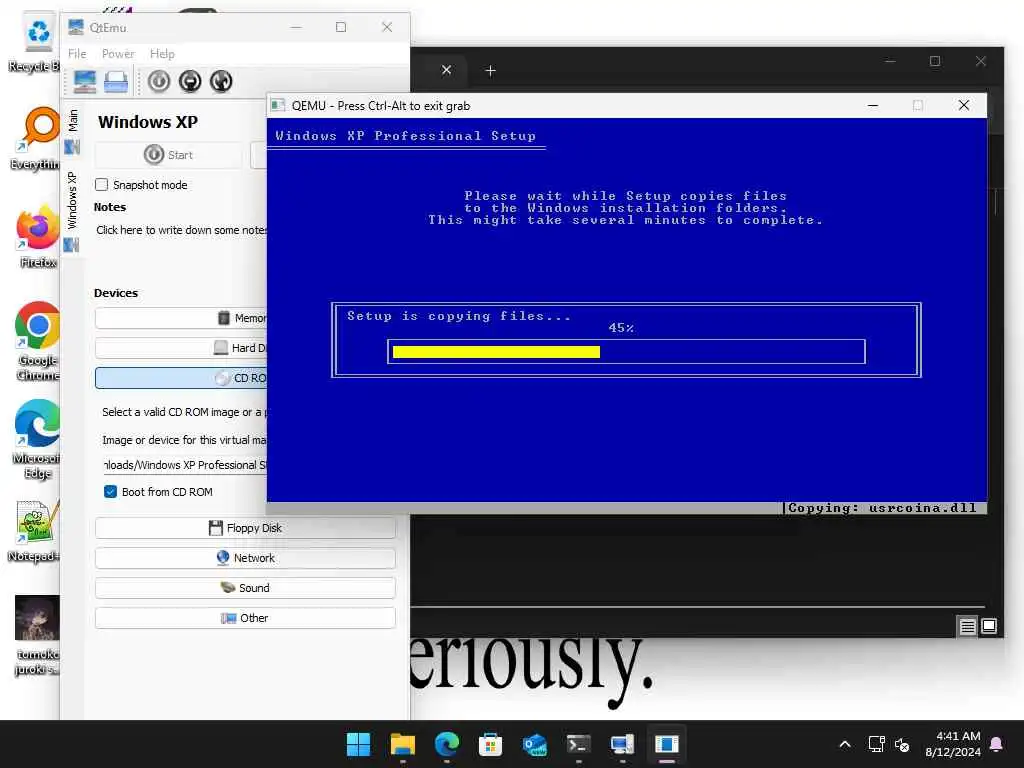Switch to the QEMU window taskbar icon
Image resolution: width=1024 pixels, height=768 pixels.
click(667, 744)
